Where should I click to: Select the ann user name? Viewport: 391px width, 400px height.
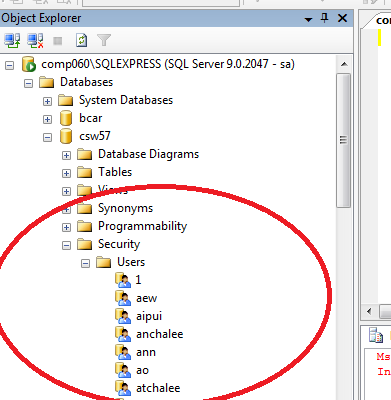pyautogui.click(x=146, y=352)
